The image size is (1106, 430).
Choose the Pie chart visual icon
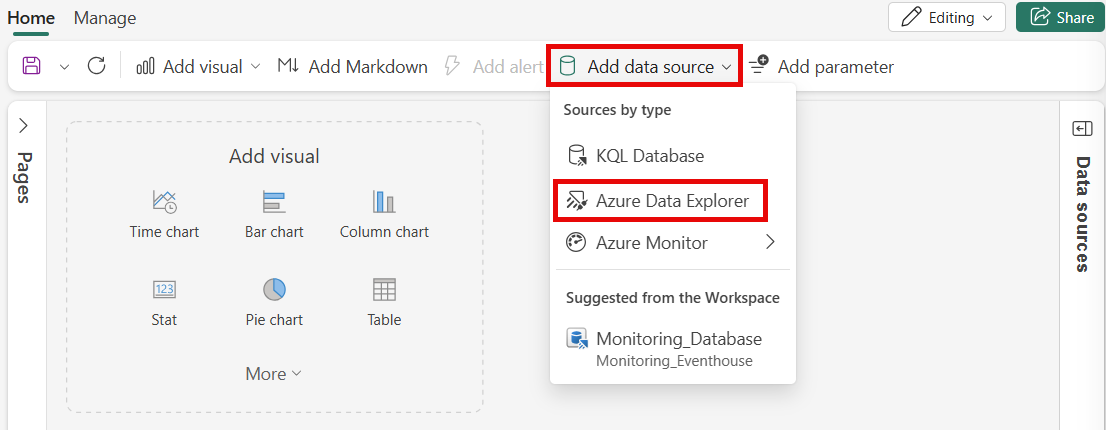click(274, 289)
